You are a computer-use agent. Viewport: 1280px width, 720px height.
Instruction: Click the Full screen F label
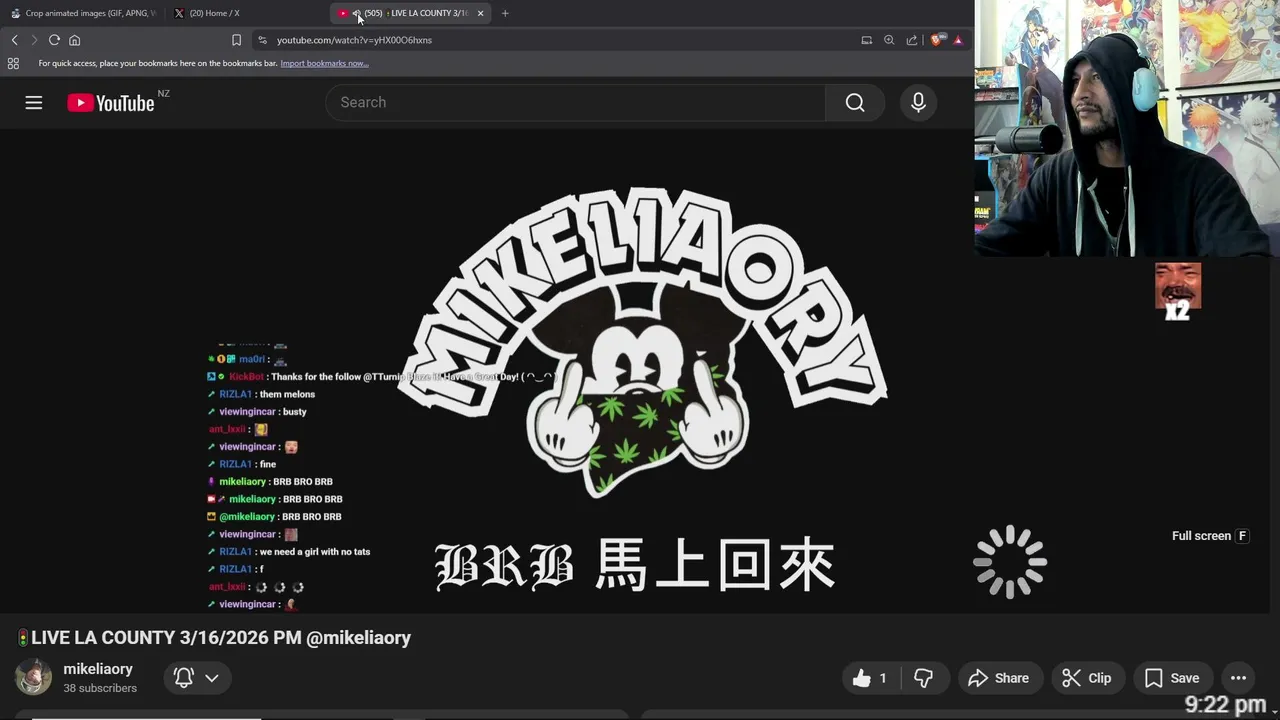pyautogui.click(x=1210, y=536)
